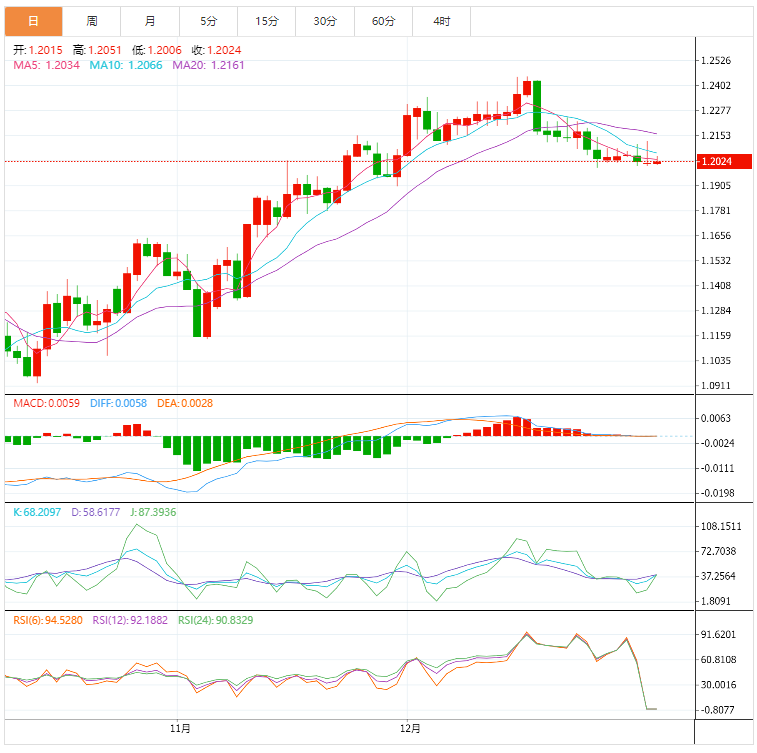Click the 1.2526 price axis label

pos(716,61)
